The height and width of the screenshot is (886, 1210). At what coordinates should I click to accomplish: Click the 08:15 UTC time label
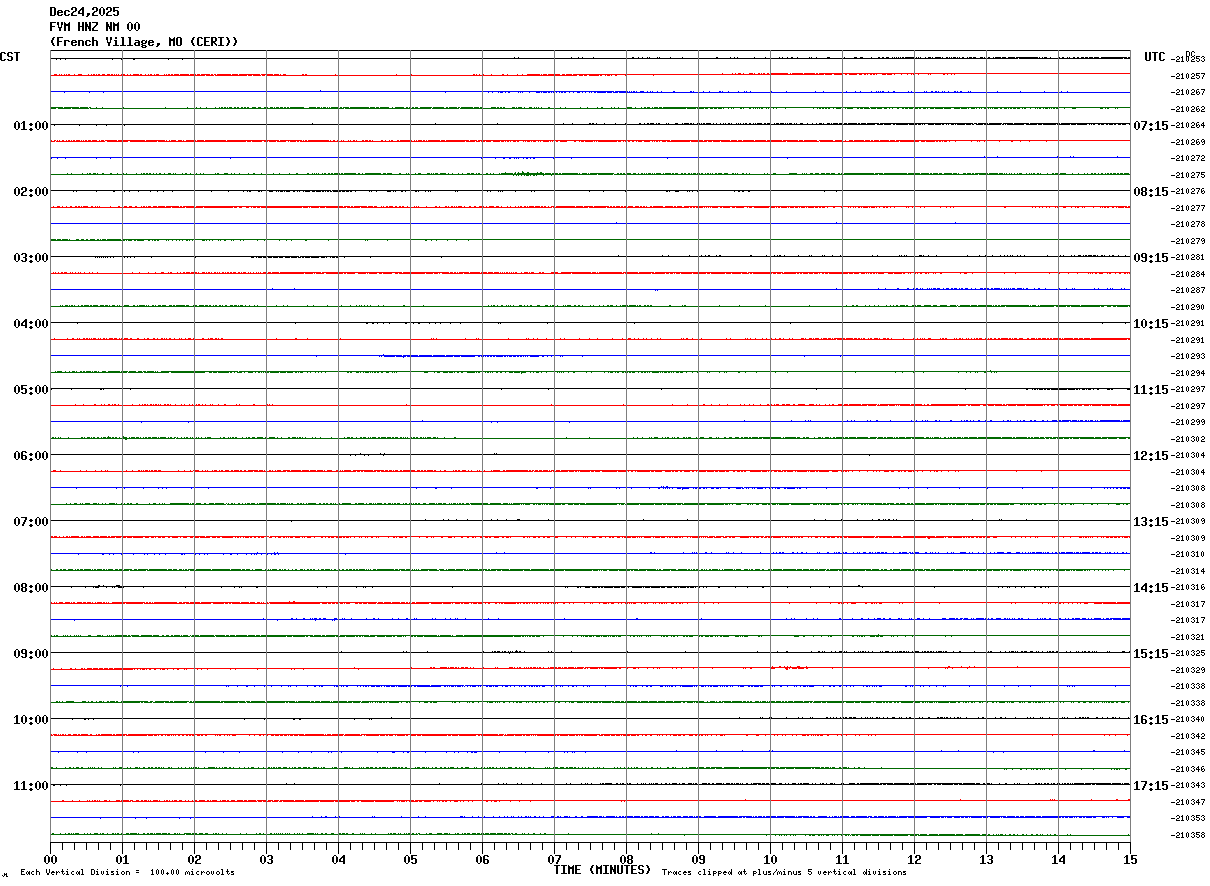1150,191
